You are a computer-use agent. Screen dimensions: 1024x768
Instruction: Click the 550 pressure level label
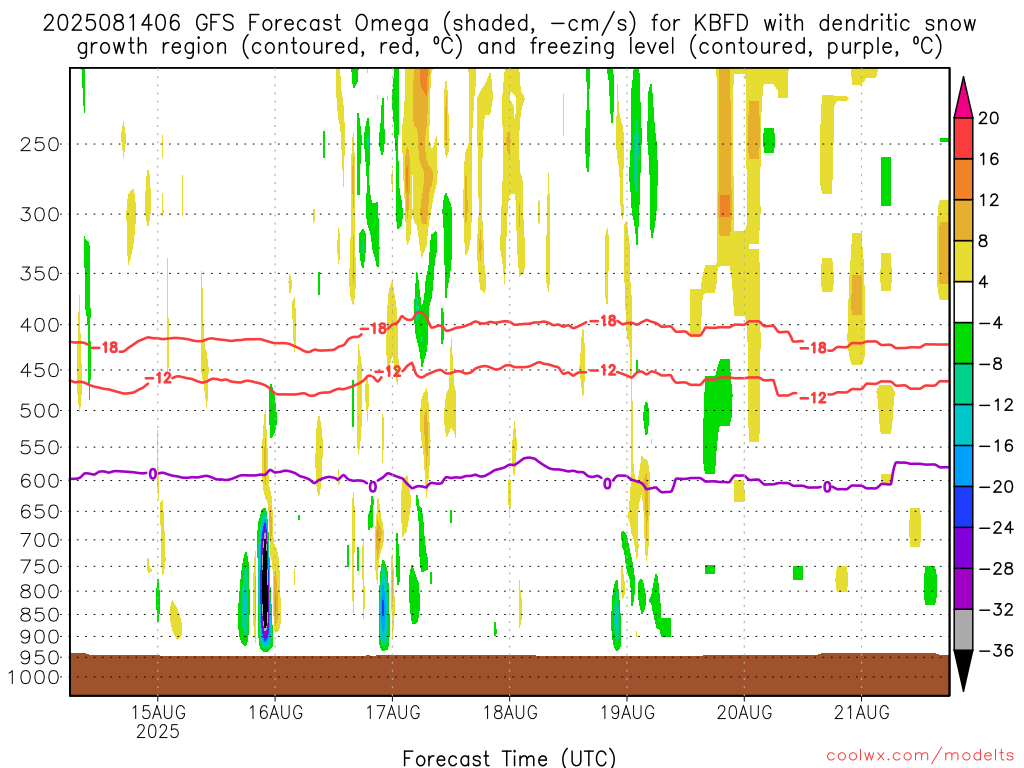tap(40, 447)
